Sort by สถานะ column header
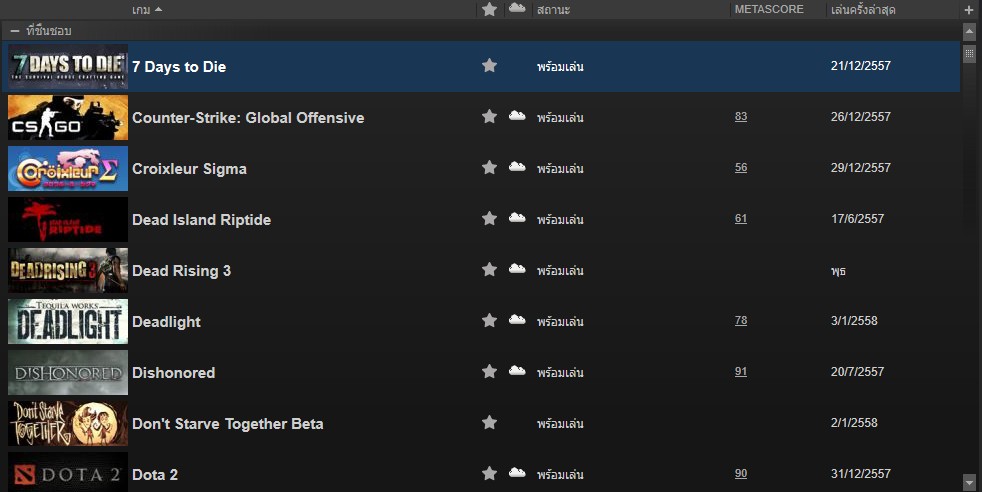The width and height of the screenshot is (982, 492). 553,9
